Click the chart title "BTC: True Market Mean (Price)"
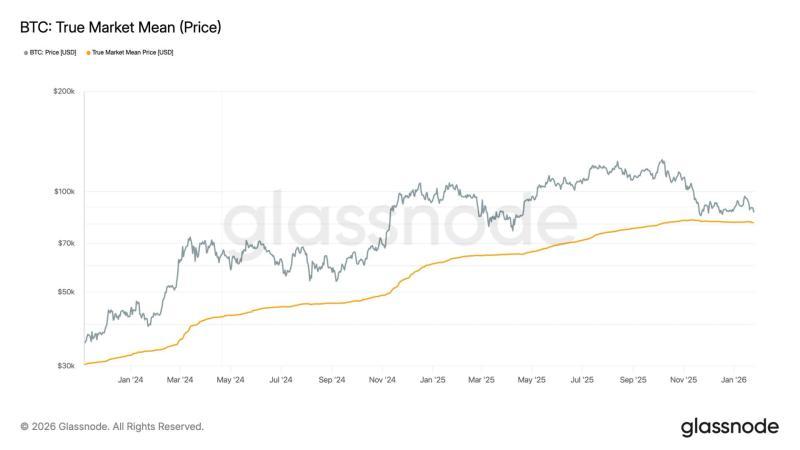The image size is (800, 450). (121, 27)
